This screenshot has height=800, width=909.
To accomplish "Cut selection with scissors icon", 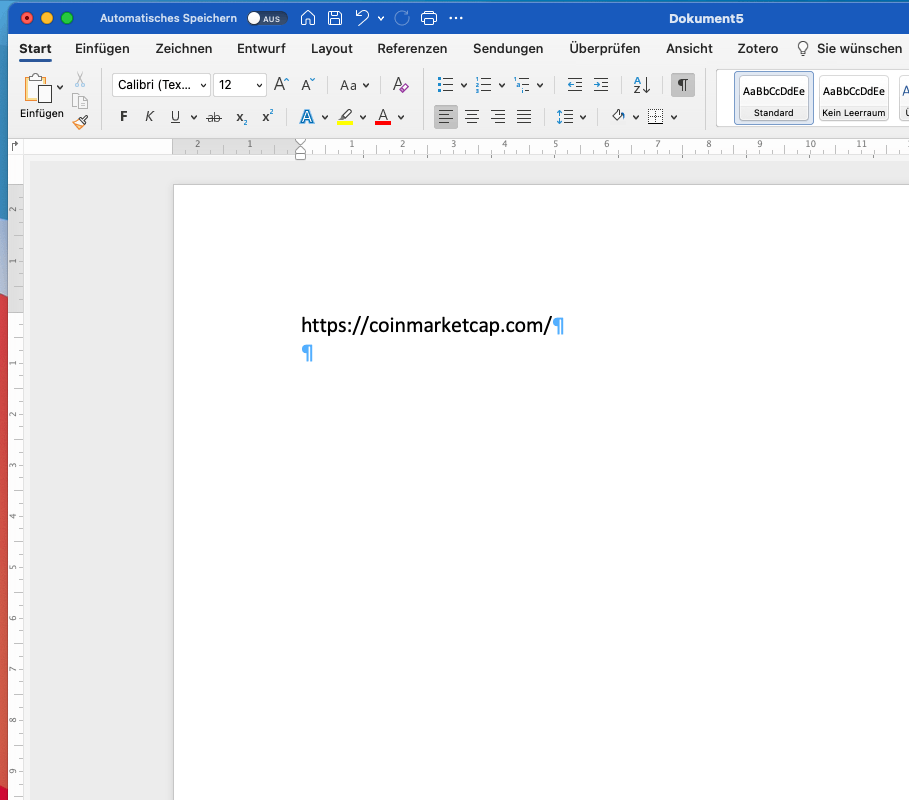I will pyautogui.click(x=80, y=79).
